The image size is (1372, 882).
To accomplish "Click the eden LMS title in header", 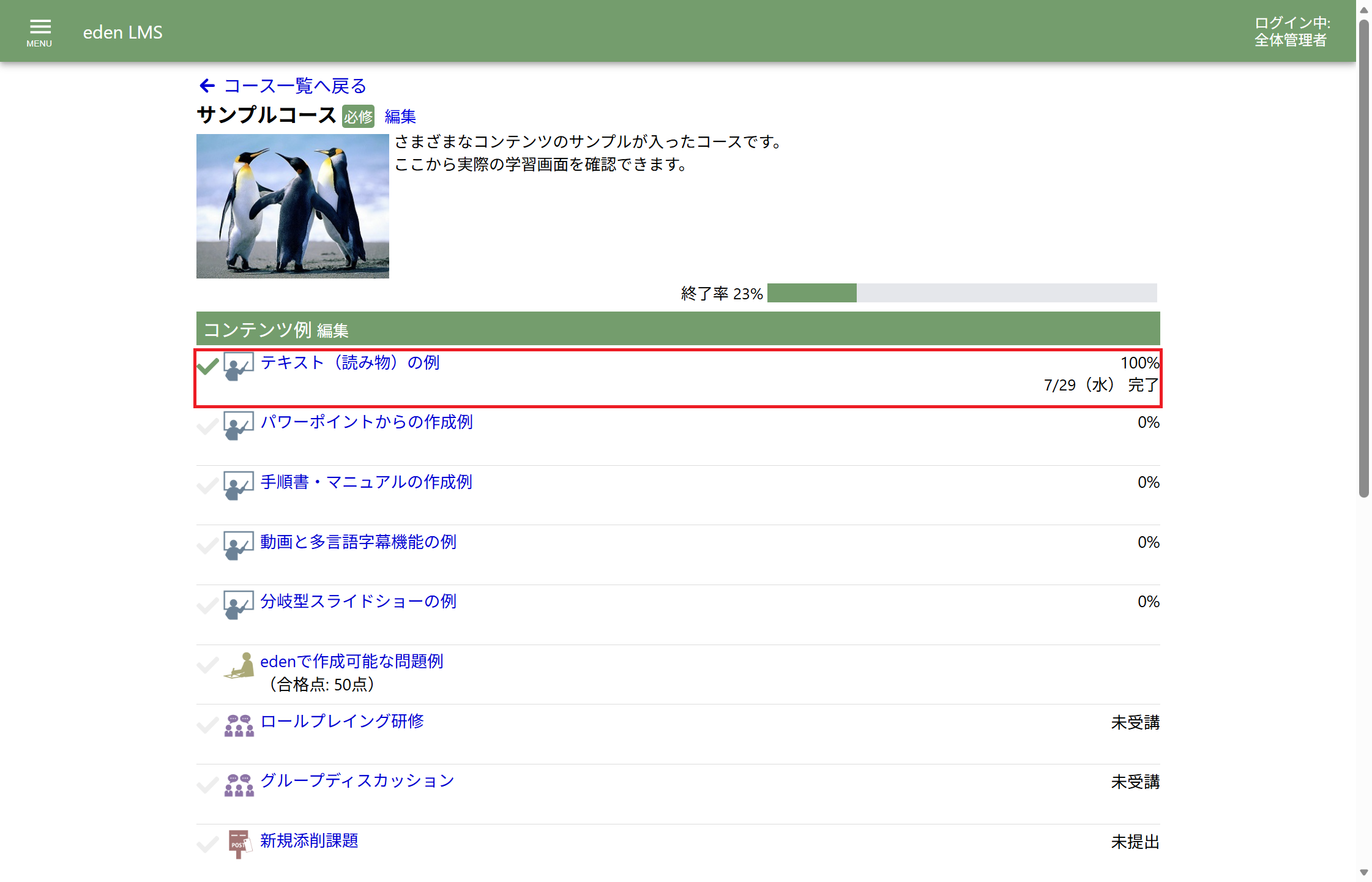I will (123, 32).
